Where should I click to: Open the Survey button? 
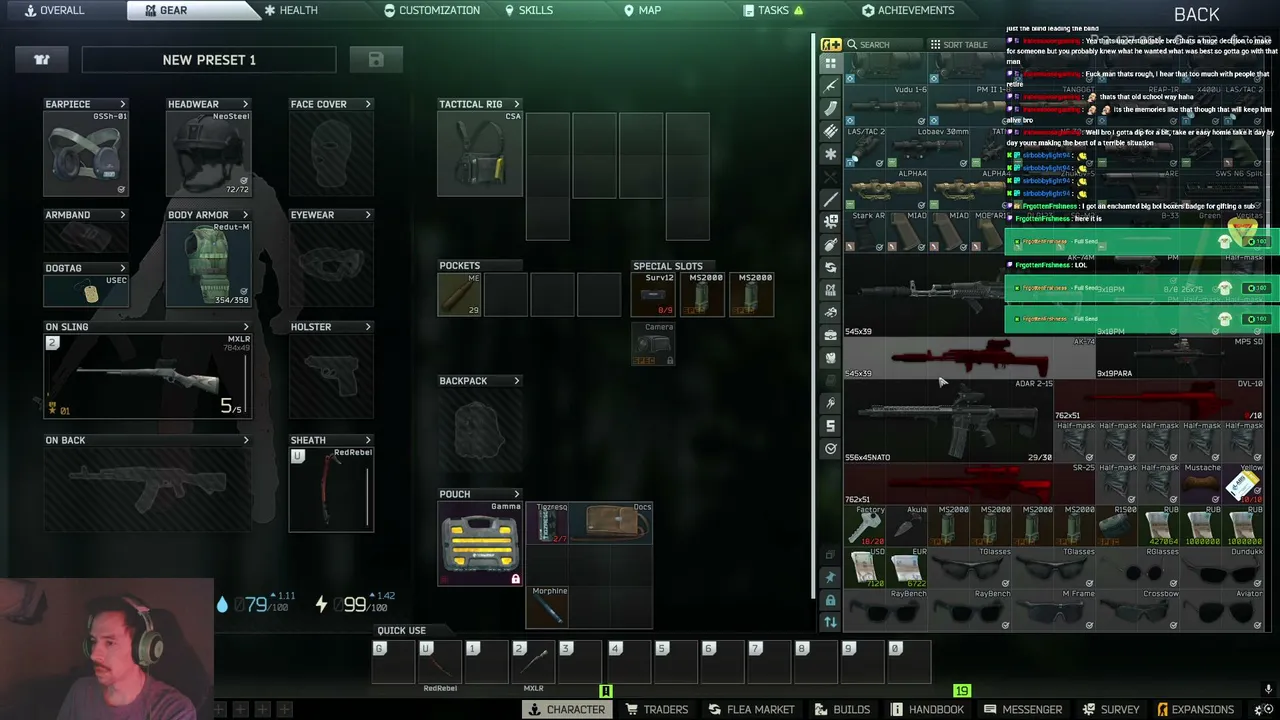tap(1110, 710)
